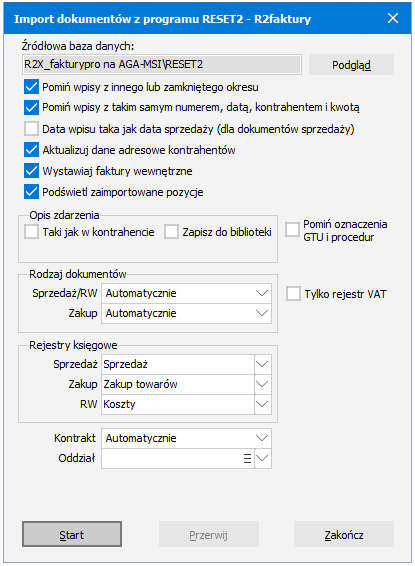Image resolution: width=415 pixels, height=566 pixels.
Task: Uncheck skipping entries with same number, date, contractor
Action: pyautogui.click(x=31, y=107)
